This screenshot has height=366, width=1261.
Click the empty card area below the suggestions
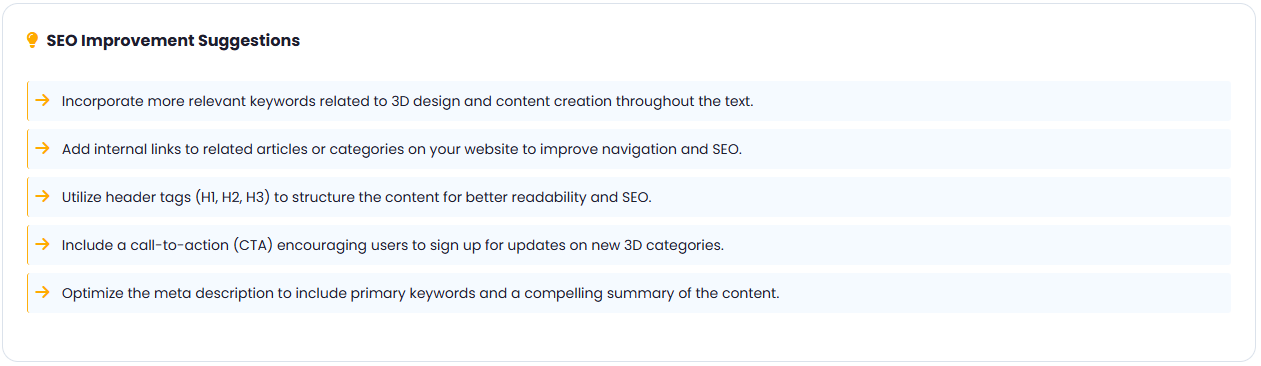pos(629,337)
